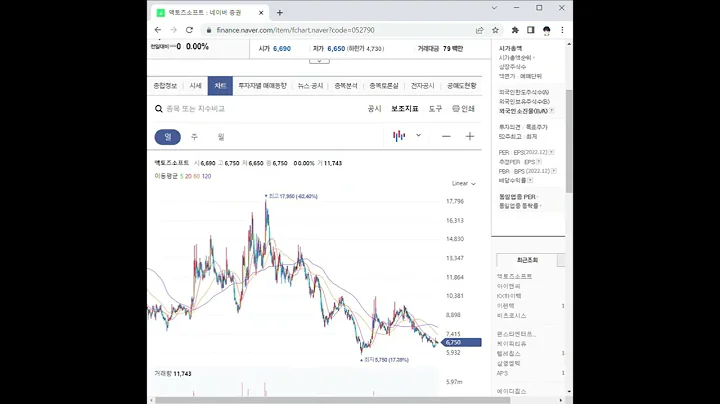Image resolution: width=720 pixels, height=404 pixels.
Task: Open the Chrome three-dot menu
Action: coord(562,30)
